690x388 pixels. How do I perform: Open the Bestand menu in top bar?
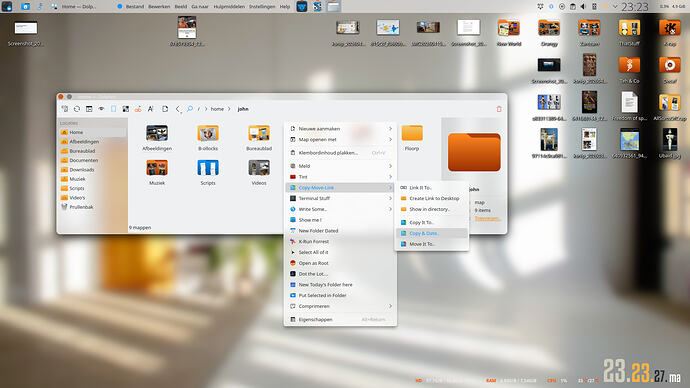(x=135, y=7)
